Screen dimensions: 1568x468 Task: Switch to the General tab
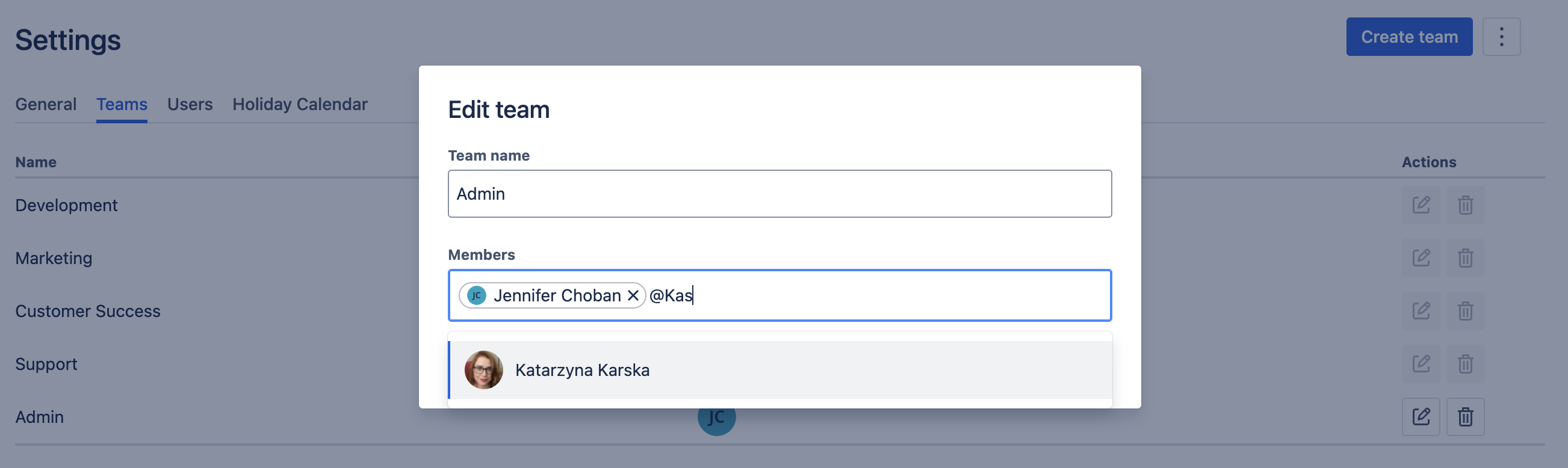coord(46,104)
